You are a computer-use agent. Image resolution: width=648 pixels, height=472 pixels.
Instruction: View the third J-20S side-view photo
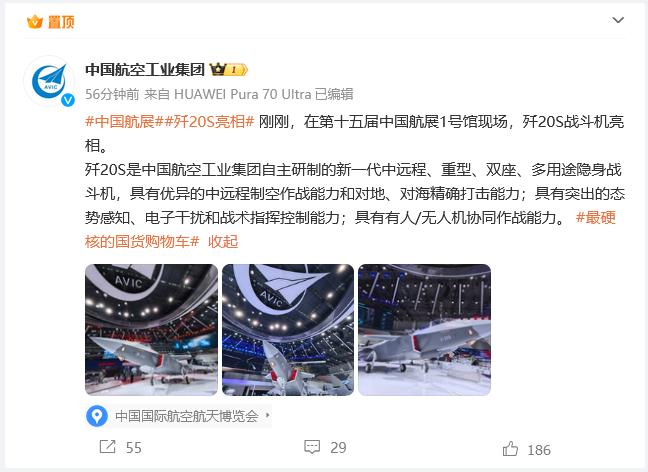424,330
